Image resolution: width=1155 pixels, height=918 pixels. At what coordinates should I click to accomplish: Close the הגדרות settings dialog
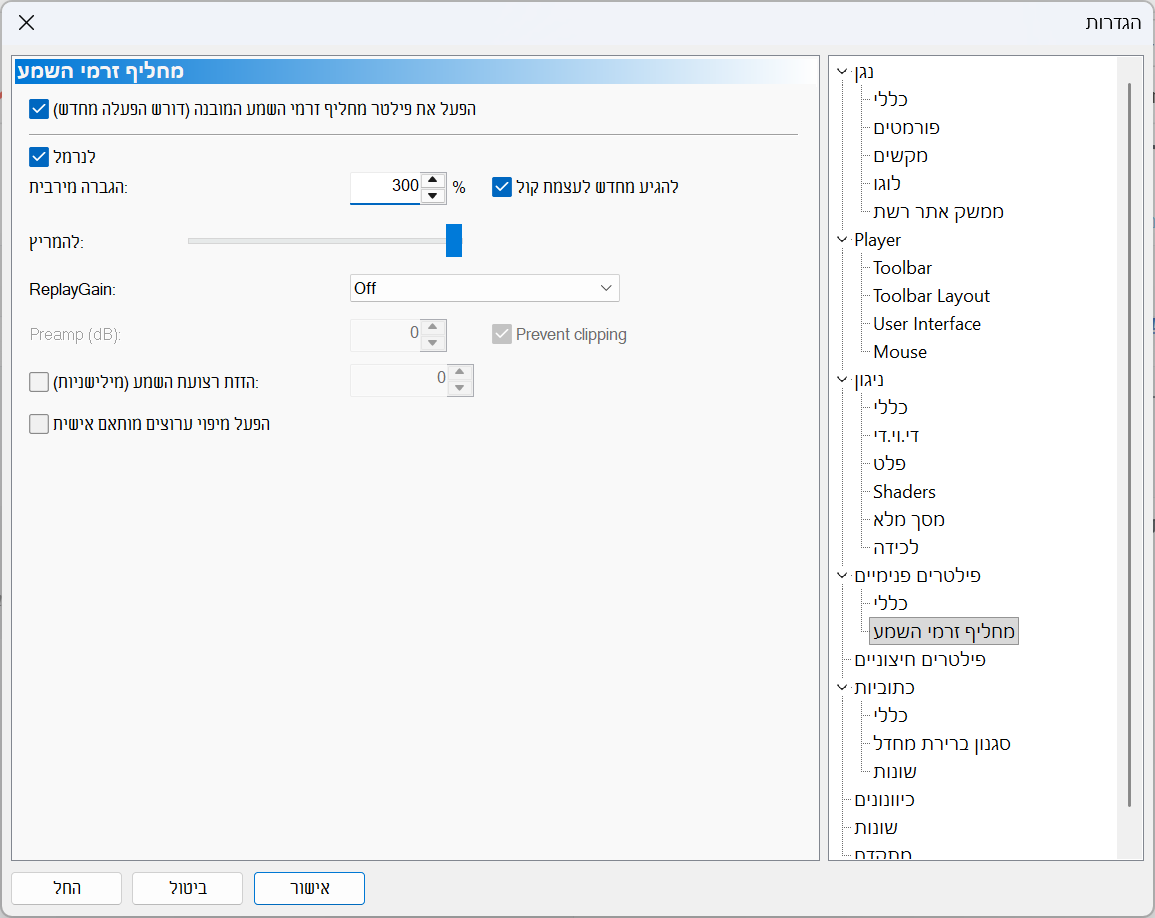27,23
